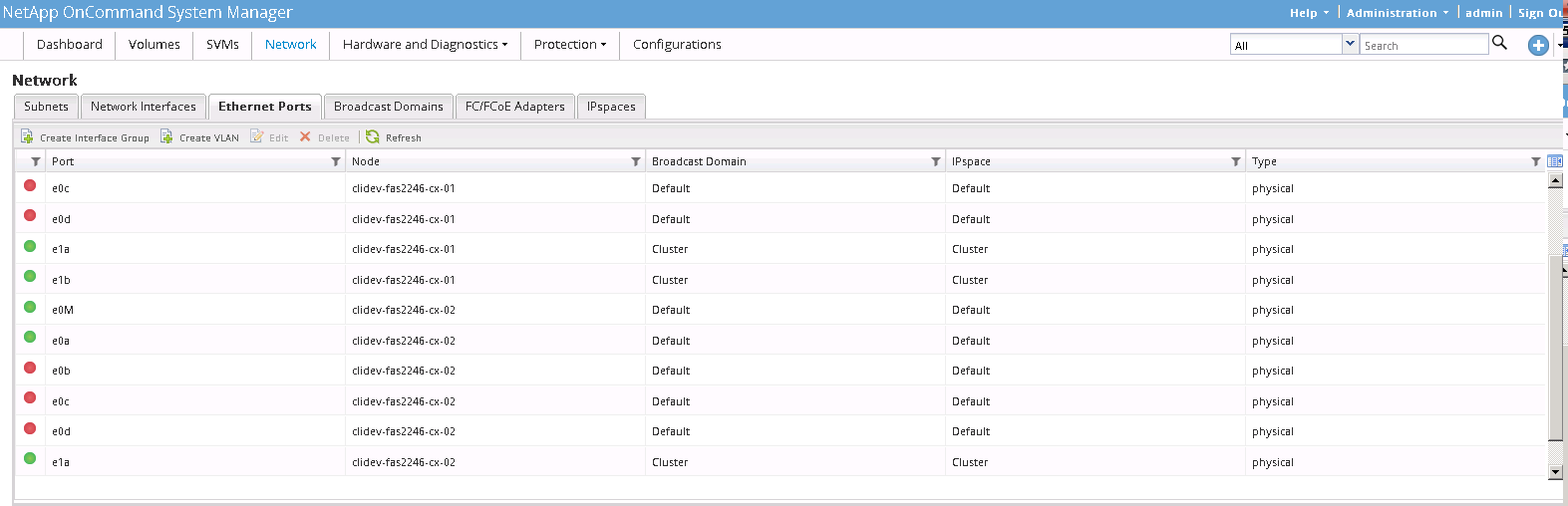Open the Administration dropdown menu
The height and width of the screenshot is (506, 1568).
pos(1397,13)
